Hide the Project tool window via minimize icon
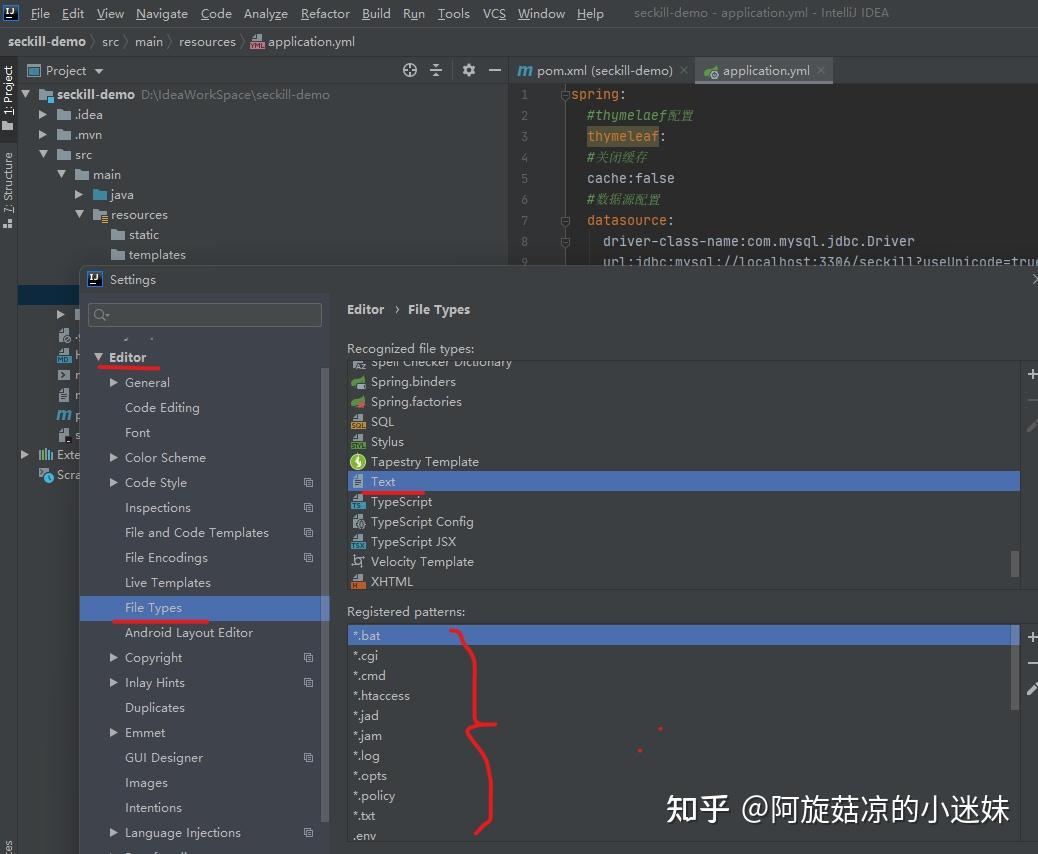The image size is (1038, 854). pos(495,70)
